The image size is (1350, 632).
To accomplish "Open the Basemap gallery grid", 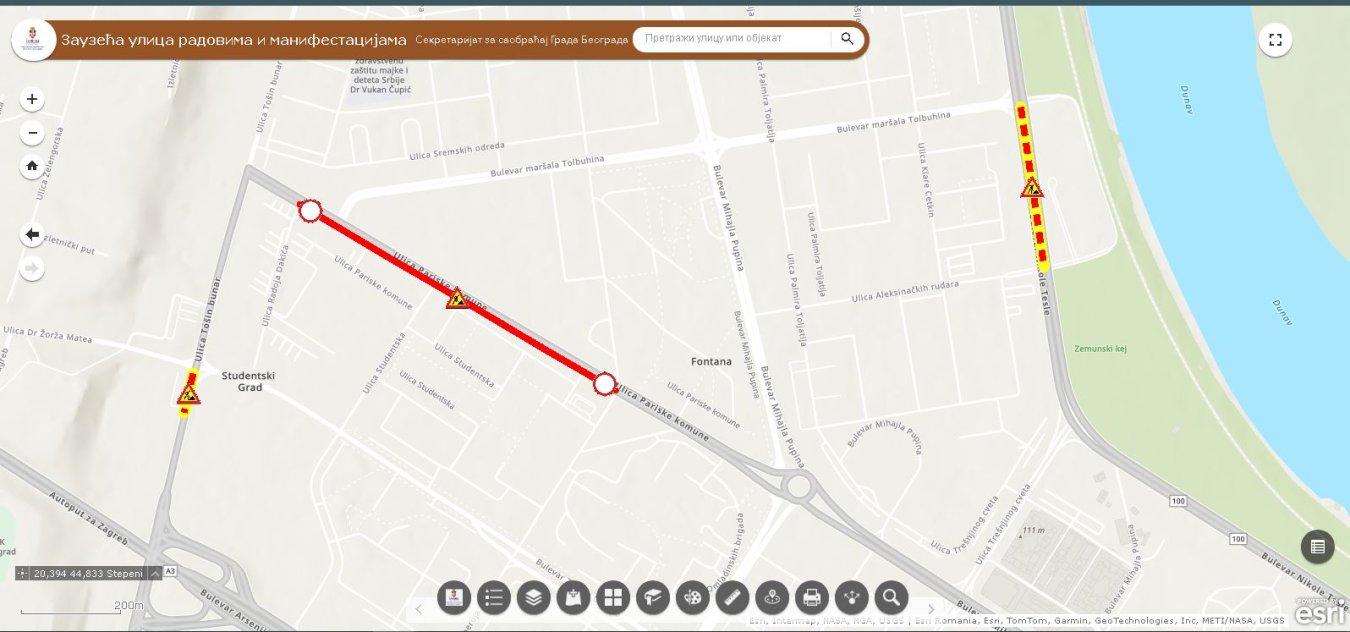I will tap(613, 598).
